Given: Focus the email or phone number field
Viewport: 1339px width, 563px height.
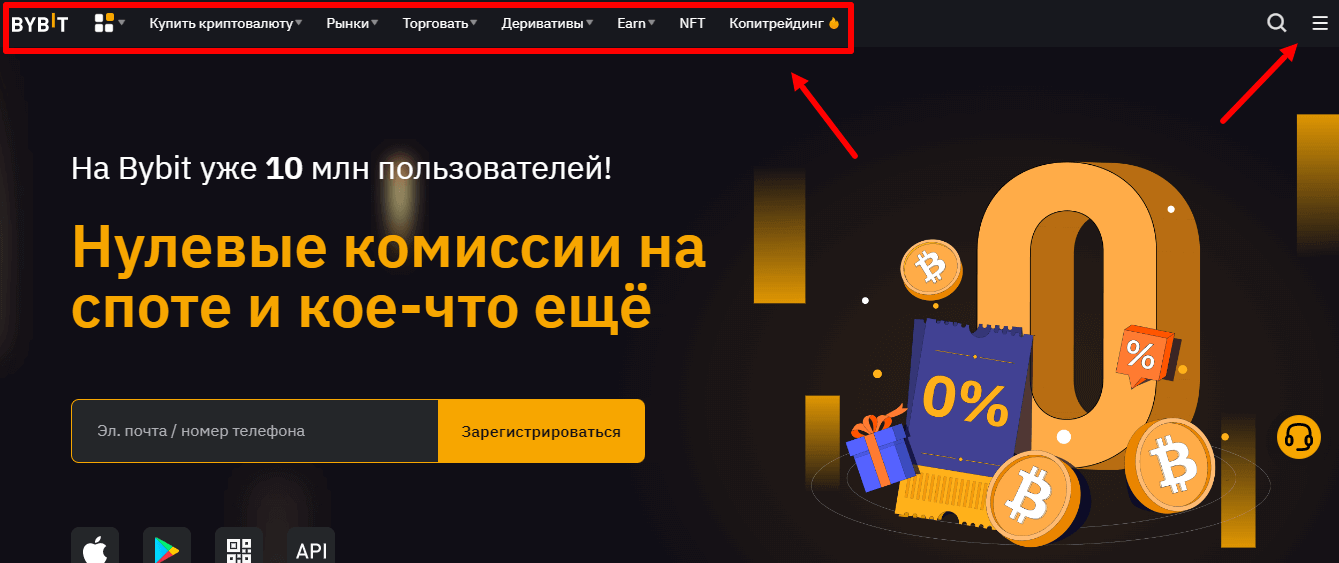Looking at the screenshot, I should pyautogui.click(x=255, y=431).
